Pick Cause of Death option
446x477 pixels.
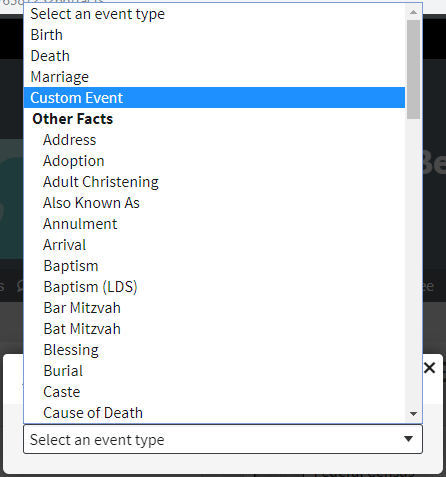[214, 413]
